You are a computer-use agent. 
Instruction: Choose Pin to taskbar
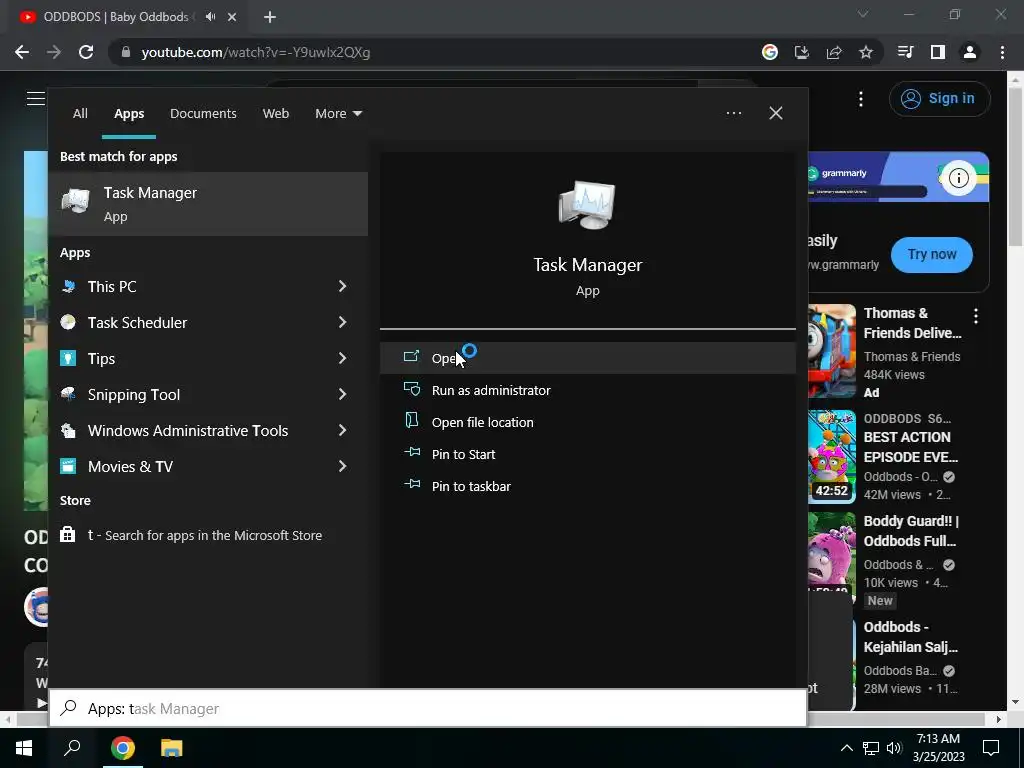pos(588,486)
